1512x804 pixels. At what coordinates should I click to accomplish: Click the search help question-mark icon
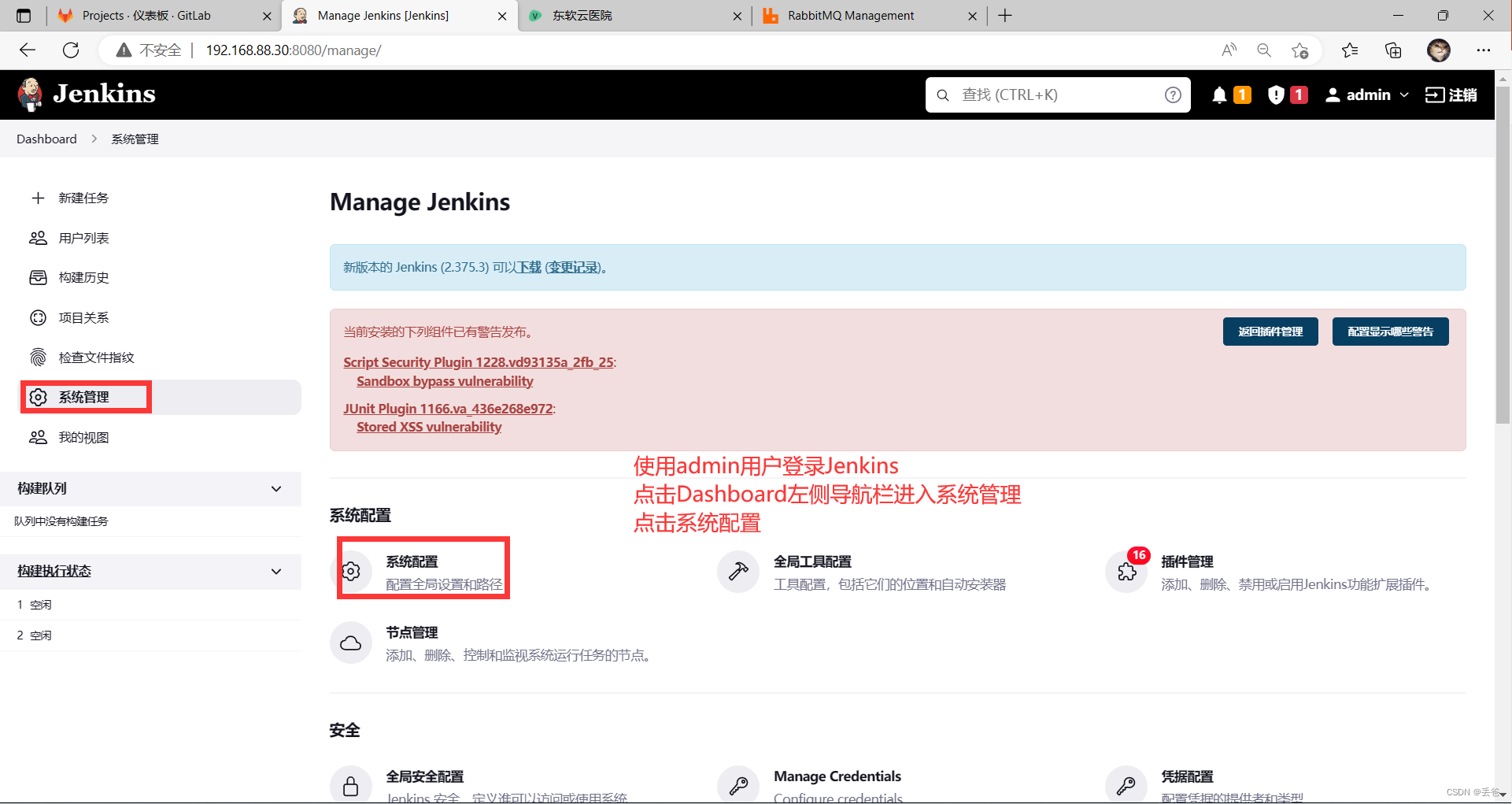[x=1173, y=95]
